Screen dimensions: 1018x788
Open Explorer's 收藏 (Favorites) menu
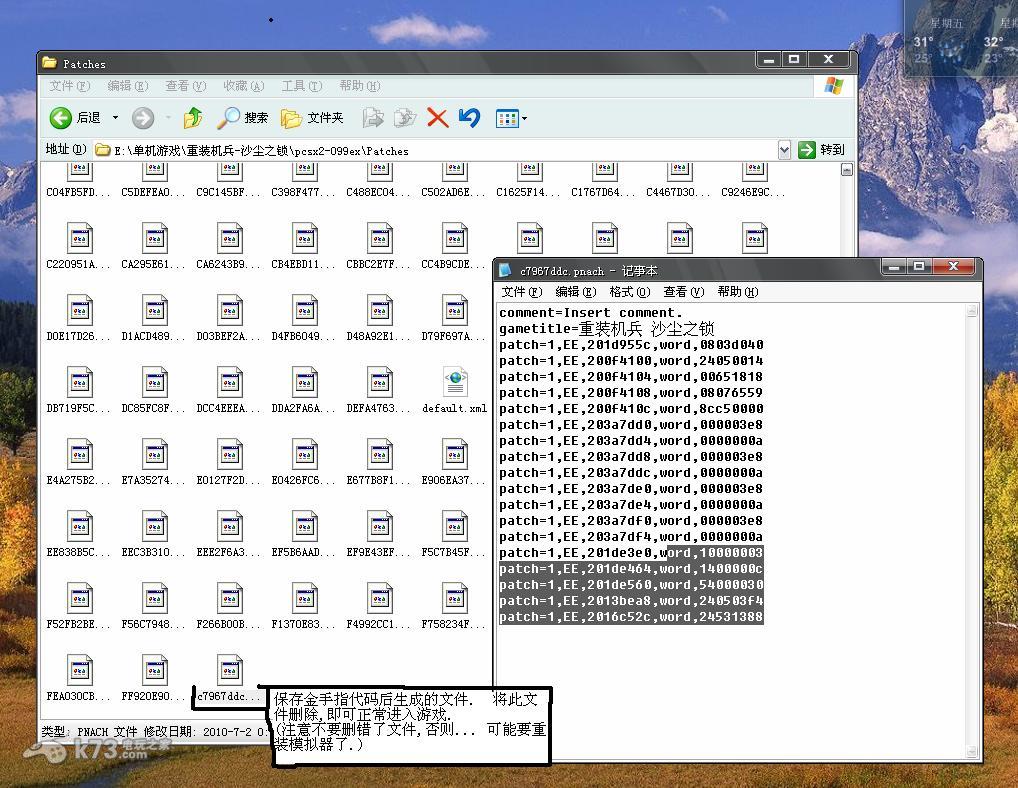(x=243, y=86)
